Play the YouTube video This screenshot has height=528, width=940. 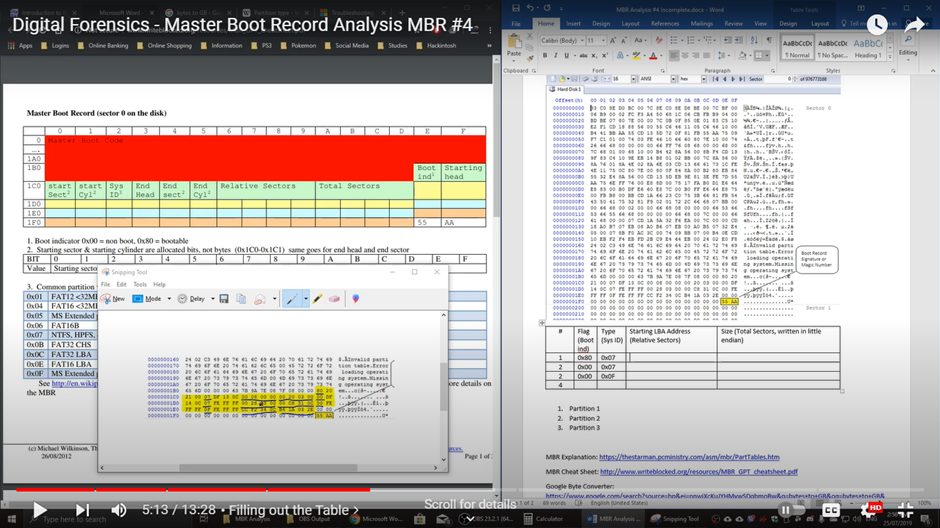(40, 510)
